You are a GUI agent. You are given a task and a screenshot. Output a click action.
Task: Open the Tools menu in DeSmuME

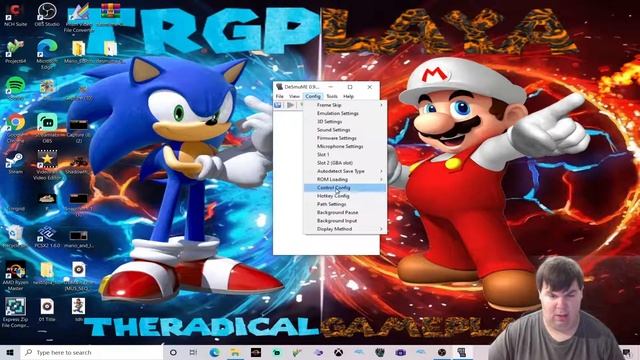(x=332, y=96)
